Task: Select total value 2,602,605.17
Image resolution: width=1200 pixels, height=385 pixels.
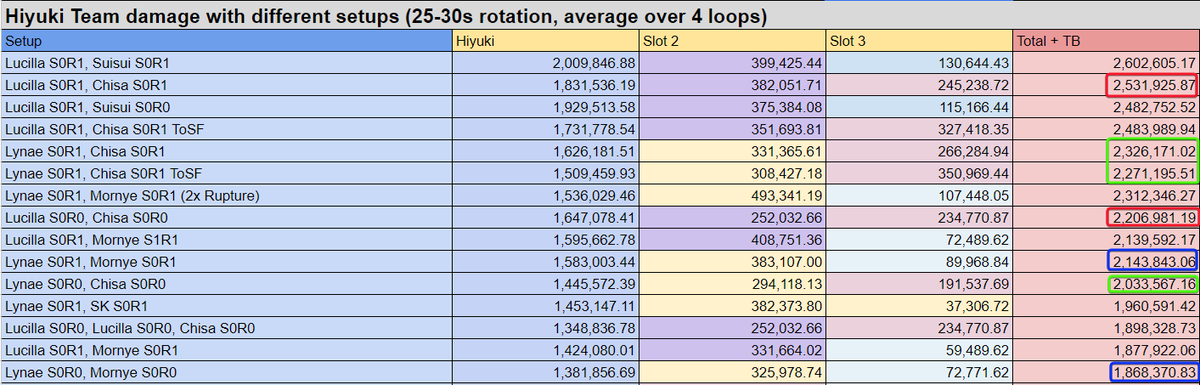Action: [x=1106, y=62]
